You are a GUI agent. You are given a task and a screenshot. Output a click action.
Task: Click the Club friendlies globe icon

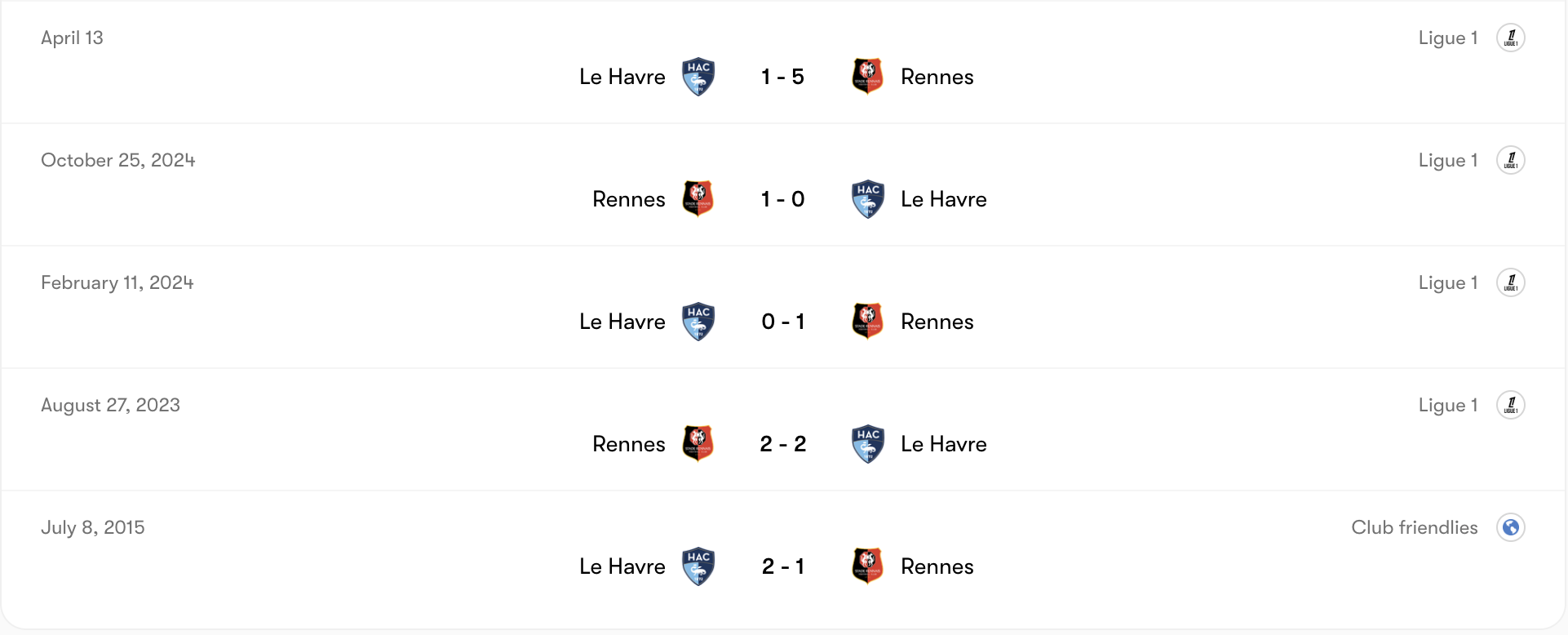click(1510, 527)
